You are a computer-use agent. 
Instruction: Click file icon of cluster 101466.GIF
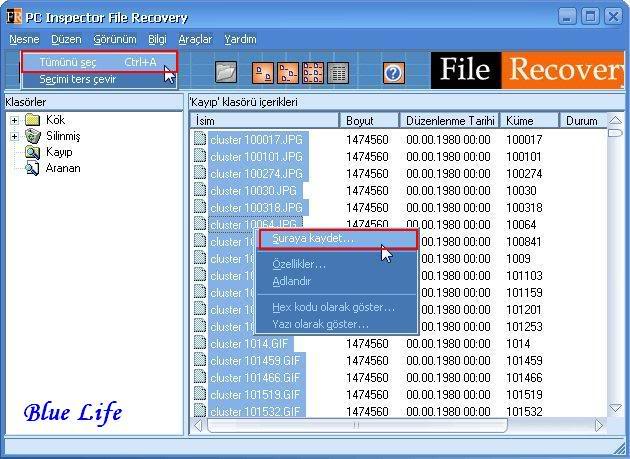200,377
